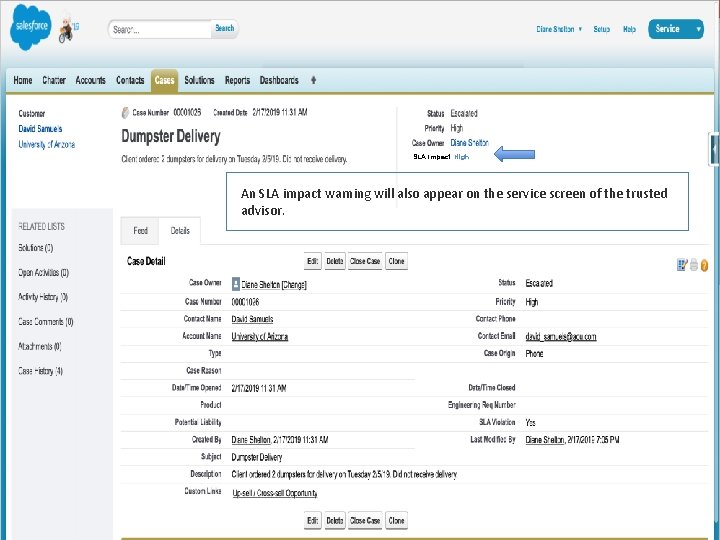Image resolution: width=720 pixels, height=540 pixels.
Task: Open the Reports tab
Action: point(237,80)
